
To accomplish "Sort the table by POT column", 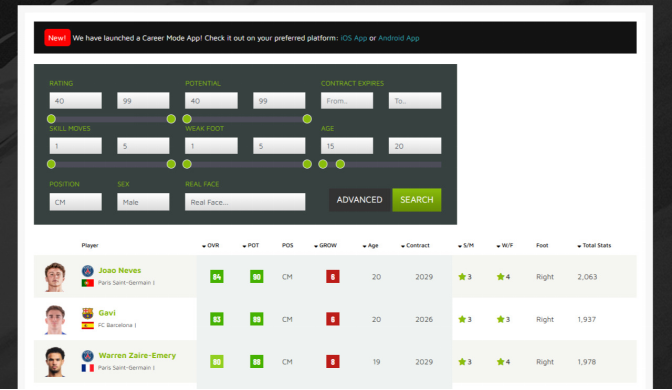I will [x=251, y=246].
